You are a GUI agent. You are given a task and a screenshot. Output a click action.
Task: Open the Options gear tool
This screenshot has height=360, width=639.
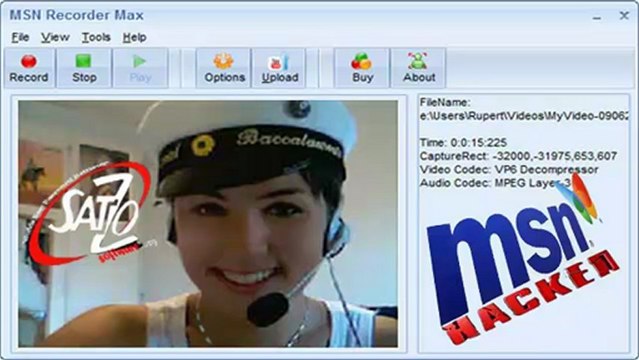tap(224, 68)
